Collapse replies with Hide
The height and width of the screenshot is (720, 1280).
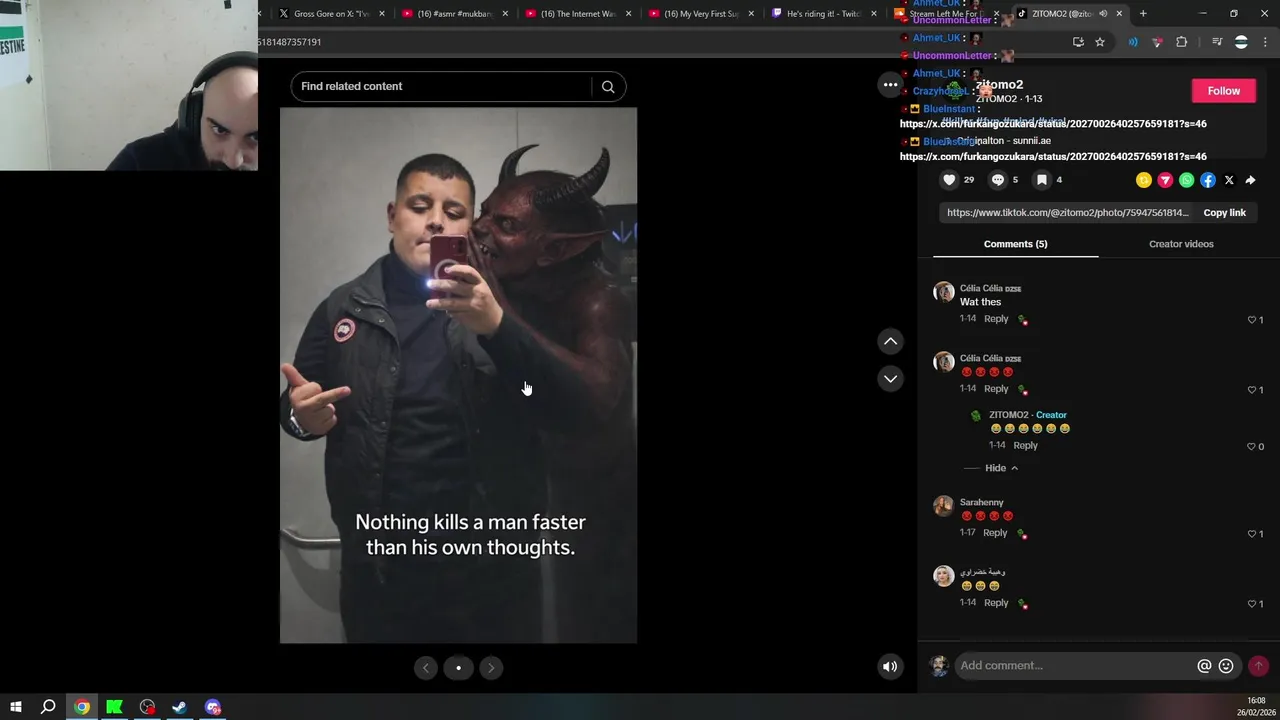click(1001, 468)
